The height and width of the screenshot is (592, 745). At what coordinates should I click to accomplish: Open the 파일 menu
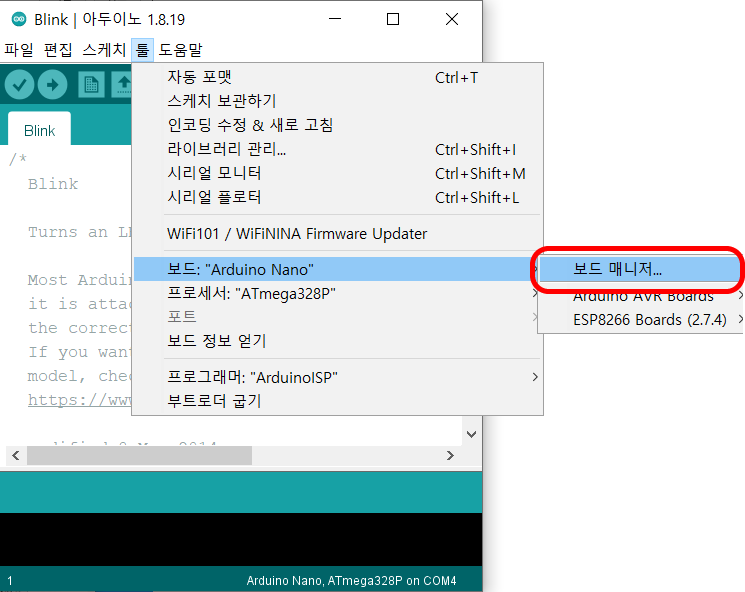19,50
